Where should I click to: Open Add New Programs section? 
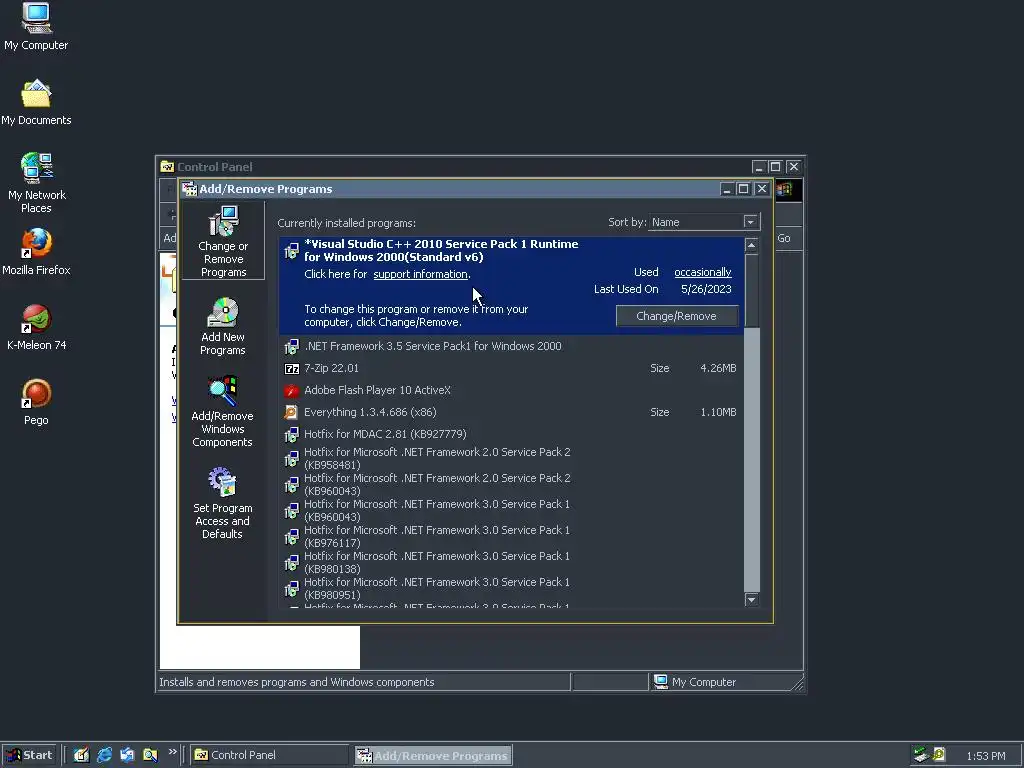point(223,327)
